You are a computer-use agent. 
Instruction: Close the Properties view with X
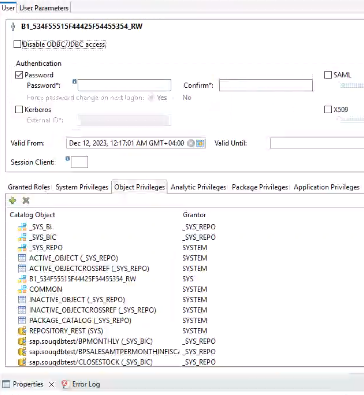coord(51,384)
